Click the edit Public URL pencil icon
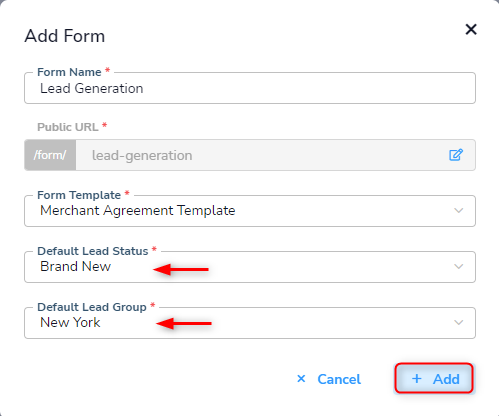This screenshot has width=499, height=416. click(x=455, y=155)
